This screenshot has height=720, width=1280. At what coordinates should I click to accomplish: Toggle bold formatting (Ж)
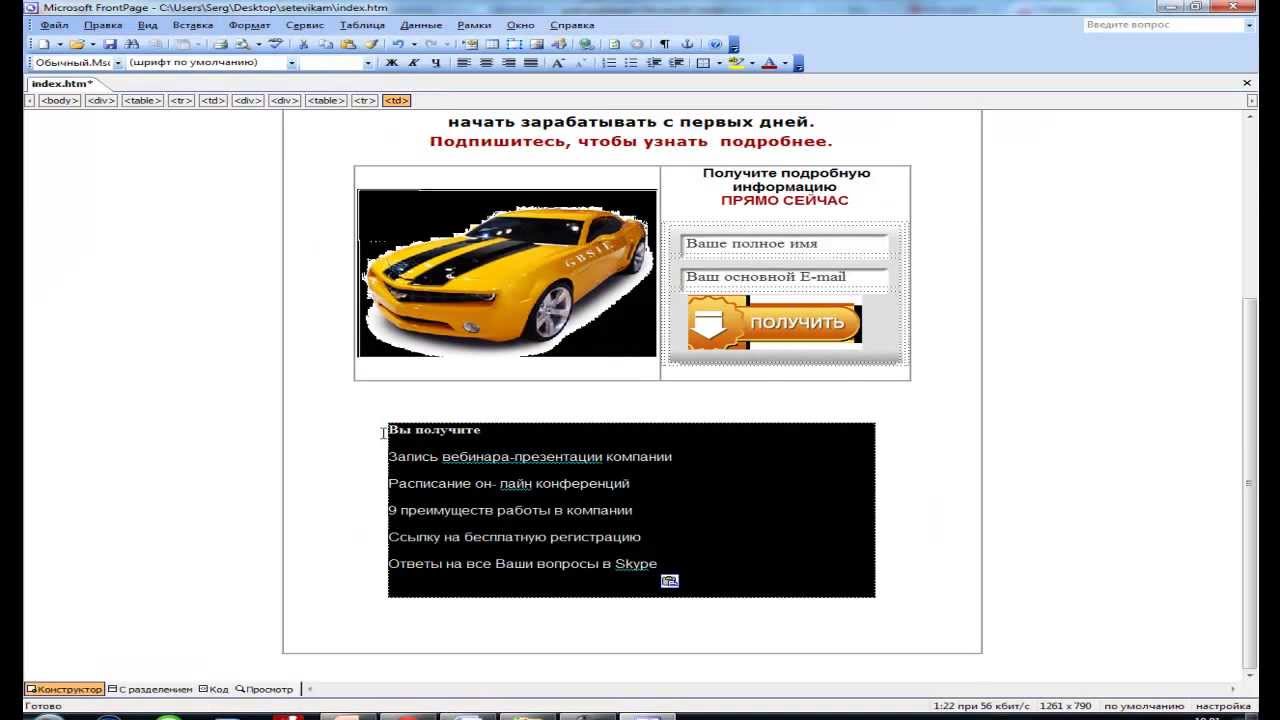(392, 63)
